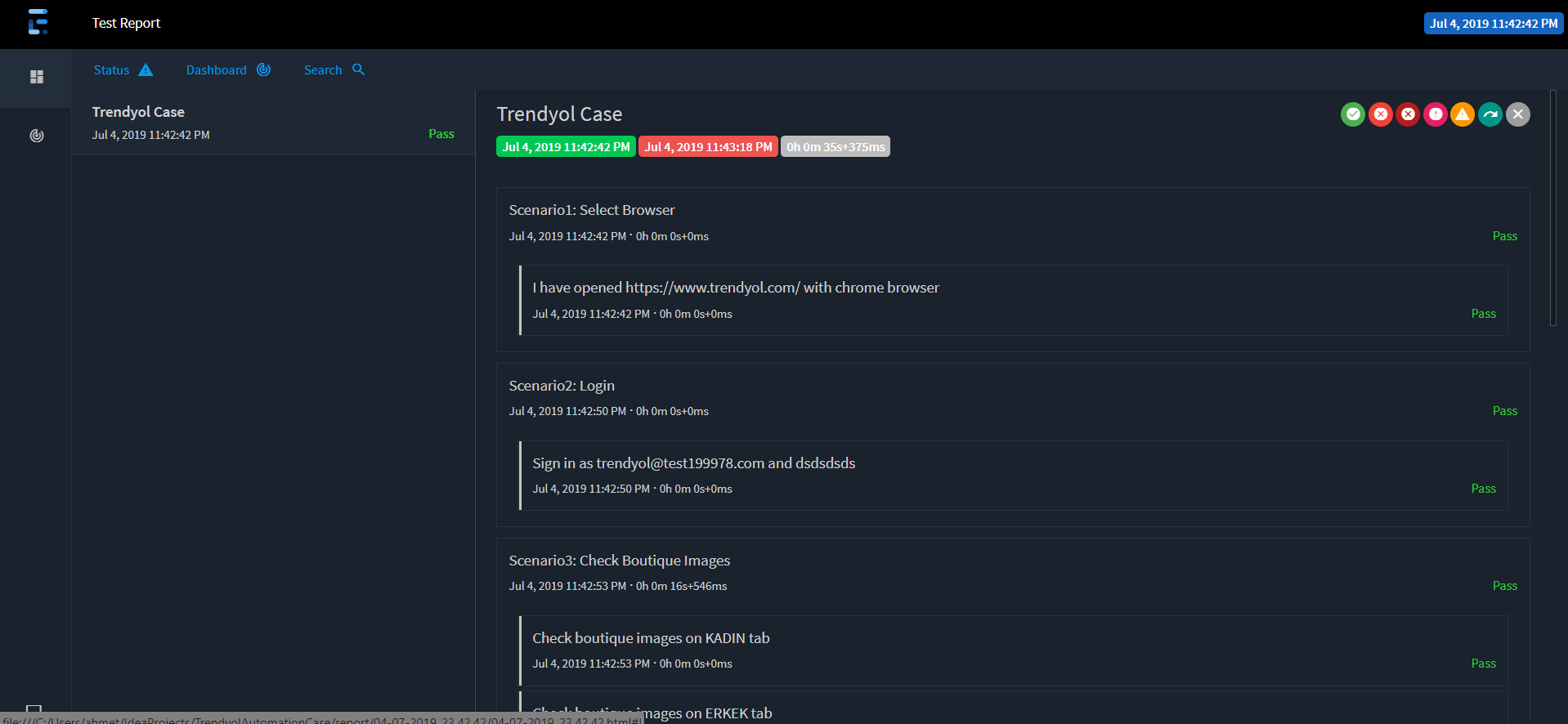The image size is (1568, 724).
Task: Filter steps by teal skip status
Action: (x=1490, y=114)
